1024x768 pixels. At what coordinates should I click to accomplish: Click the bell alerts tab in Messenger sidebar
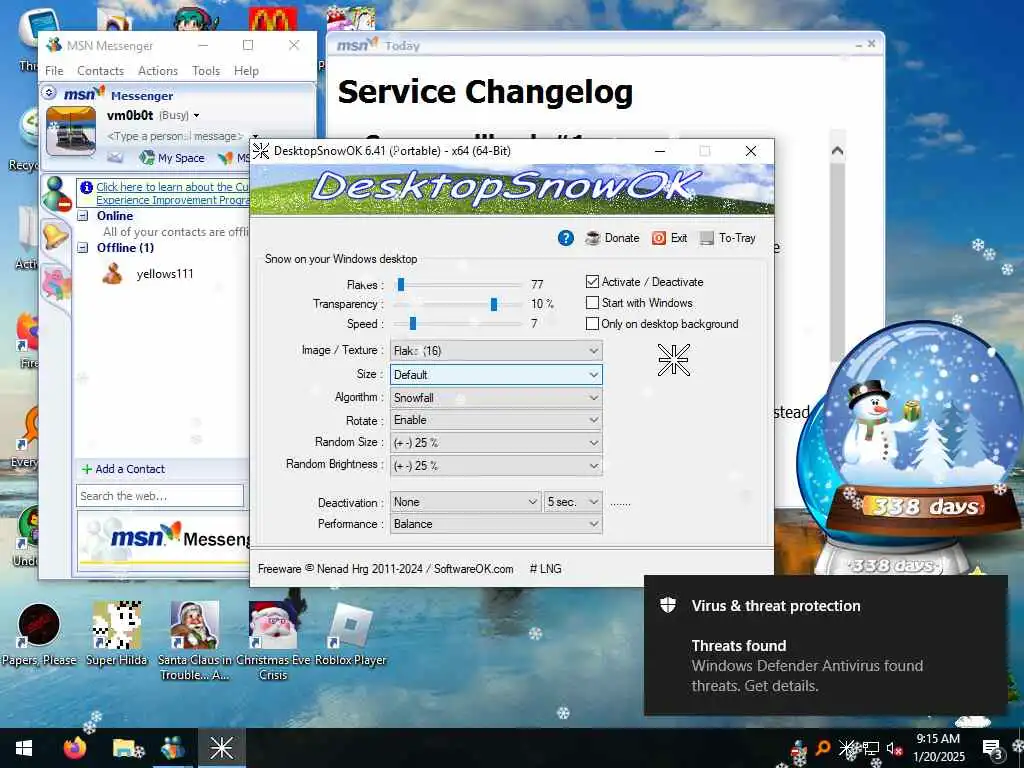click(56, 236)
